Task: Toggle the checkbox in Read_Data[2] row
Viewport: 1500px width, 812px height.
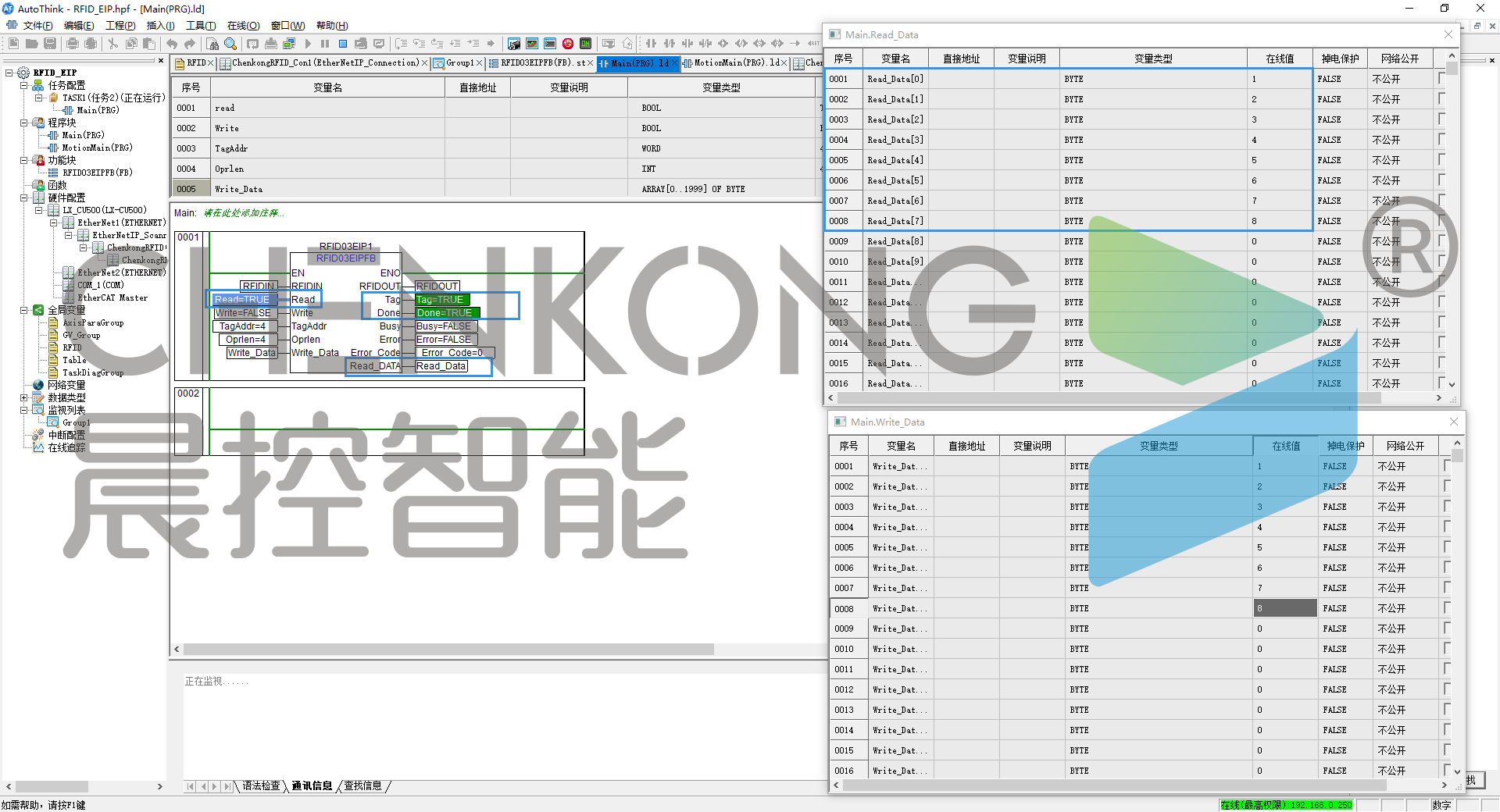Action: pyautogui.click(x=1442, y=119)
